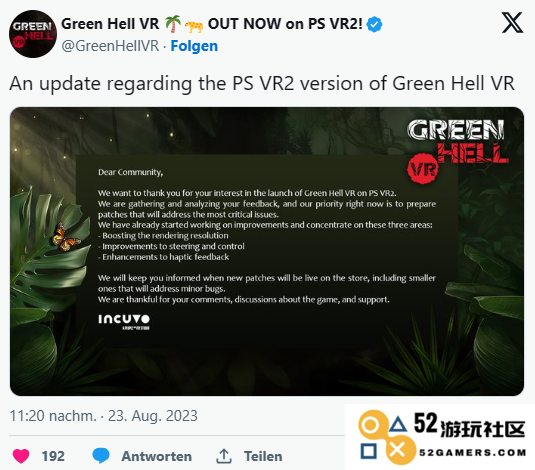Screen dimensions: 535x470
Task: Click the Folgen follow link
Action: [194, 46]
